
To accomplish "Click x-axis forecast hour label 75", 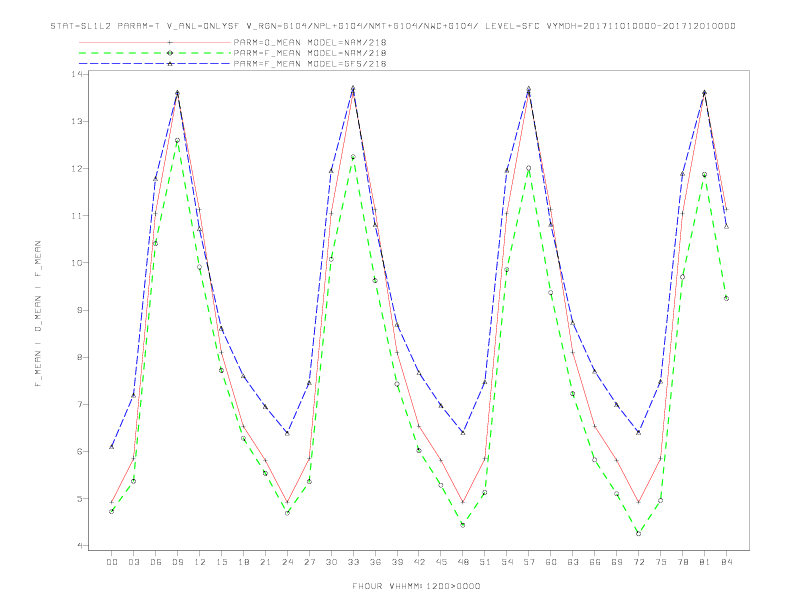I will coord(661,562).
